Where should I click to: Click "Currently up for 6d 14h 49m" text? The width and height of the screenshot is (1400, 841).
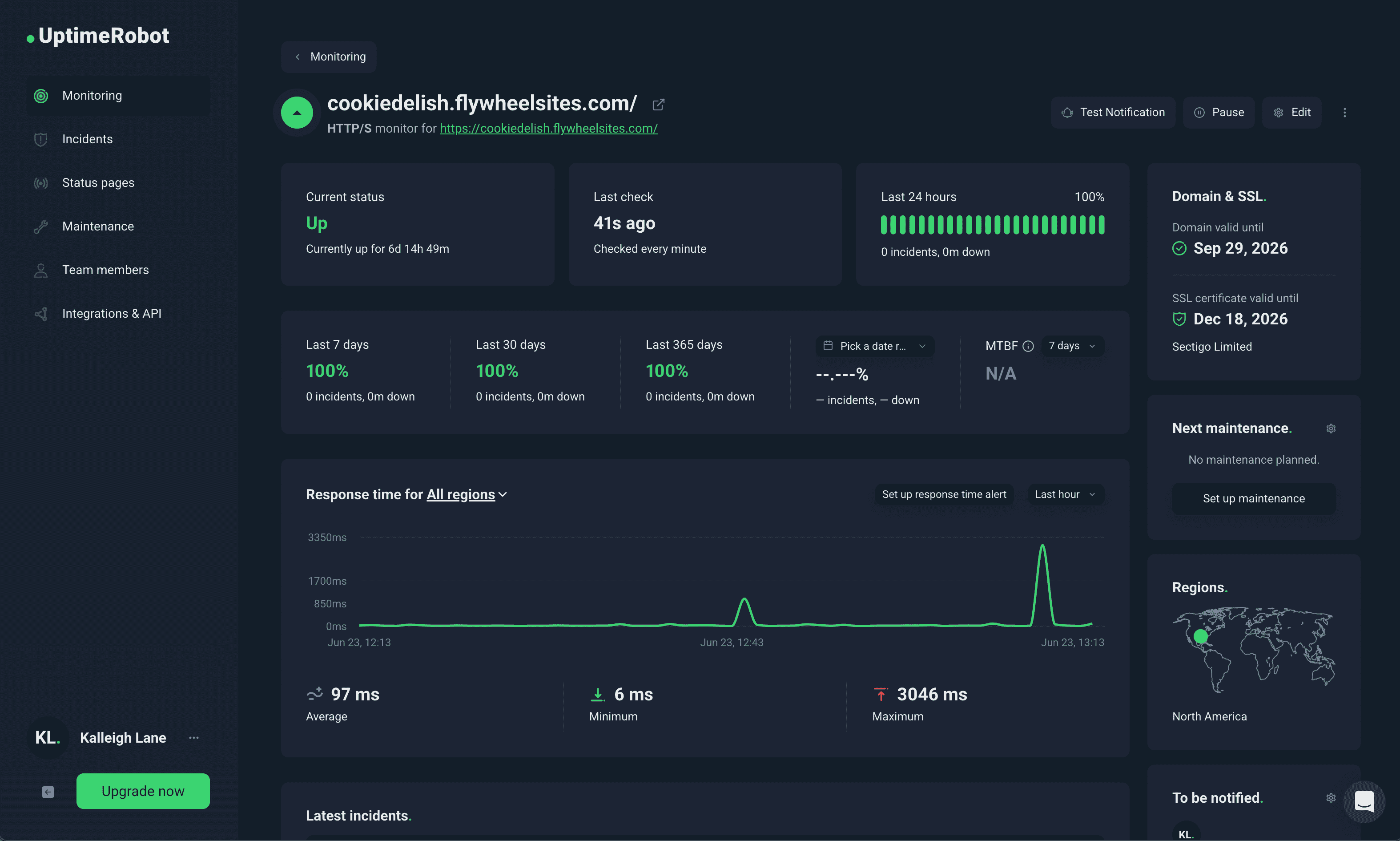pyautogui.click(x=377, y=249)
